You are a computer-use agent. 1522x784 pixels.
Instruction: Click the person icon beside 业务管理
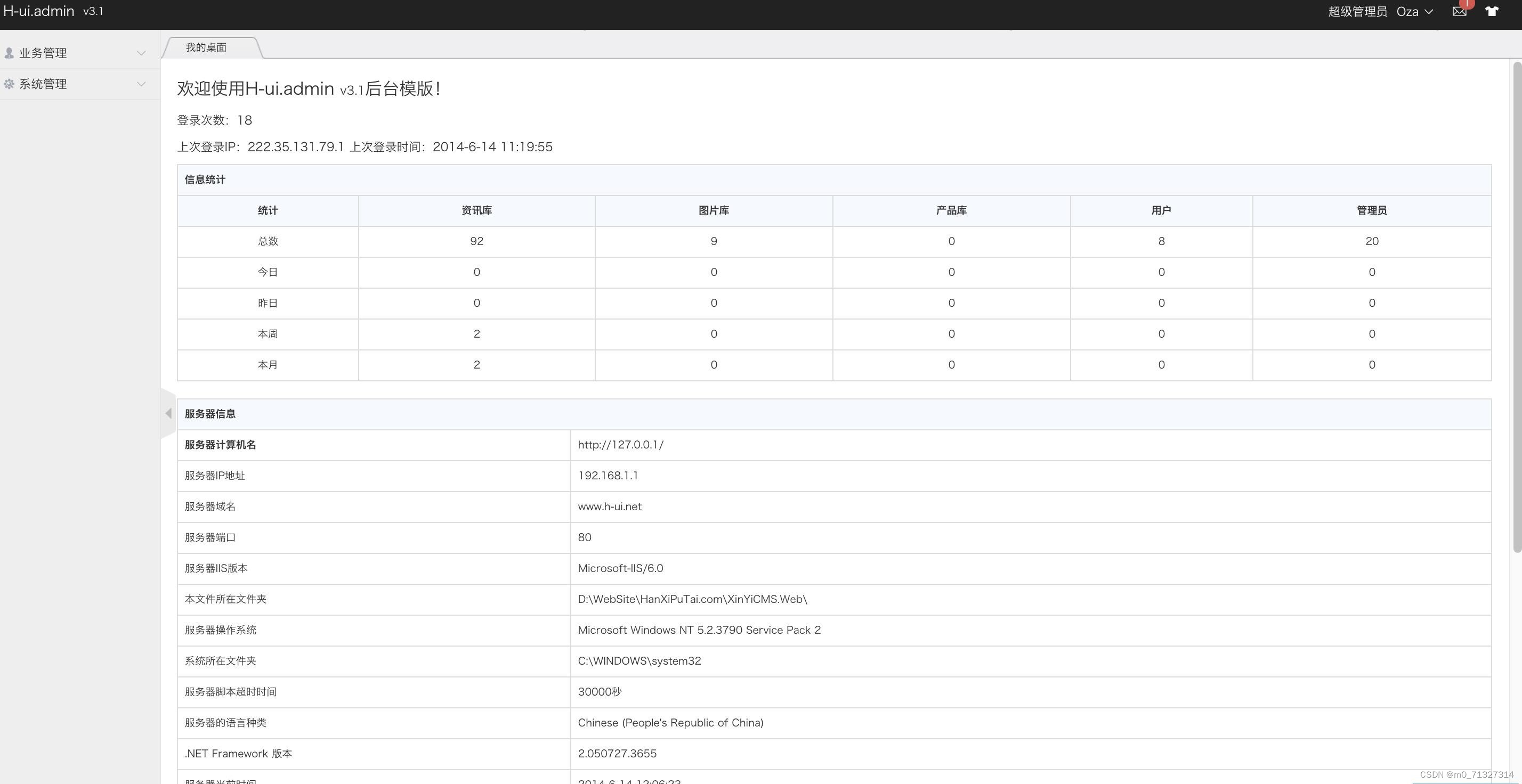click(x=9, y=53)
